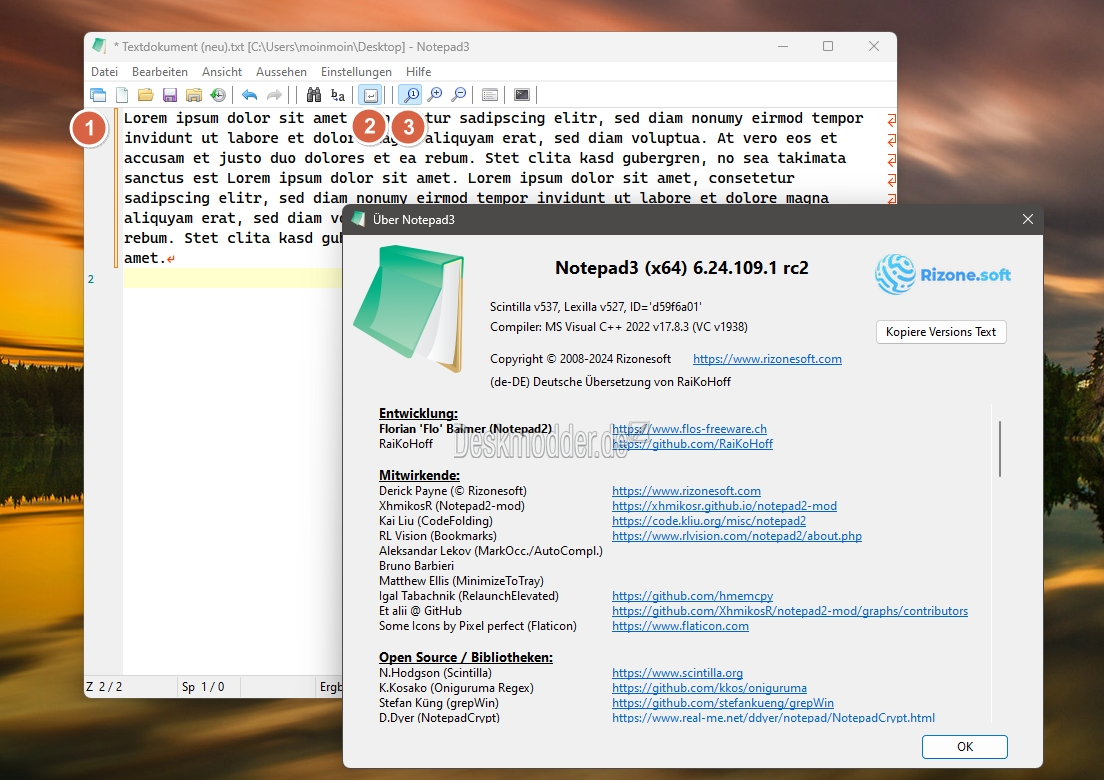
Task: Open the Aussehen menu
Action: coord(281,72)
